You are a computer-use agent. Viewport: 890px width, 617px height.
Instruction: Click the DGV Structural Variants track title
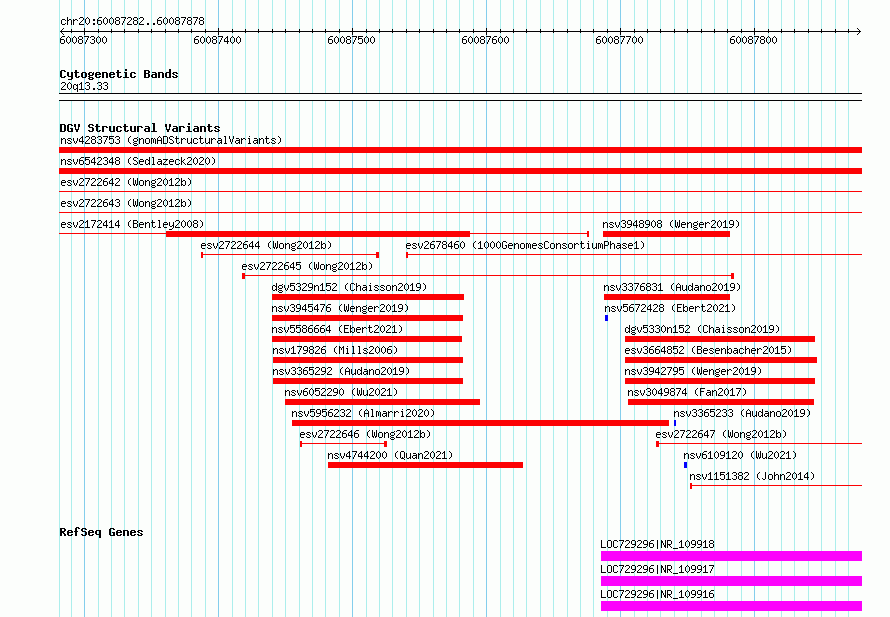[x=140, y=128]
